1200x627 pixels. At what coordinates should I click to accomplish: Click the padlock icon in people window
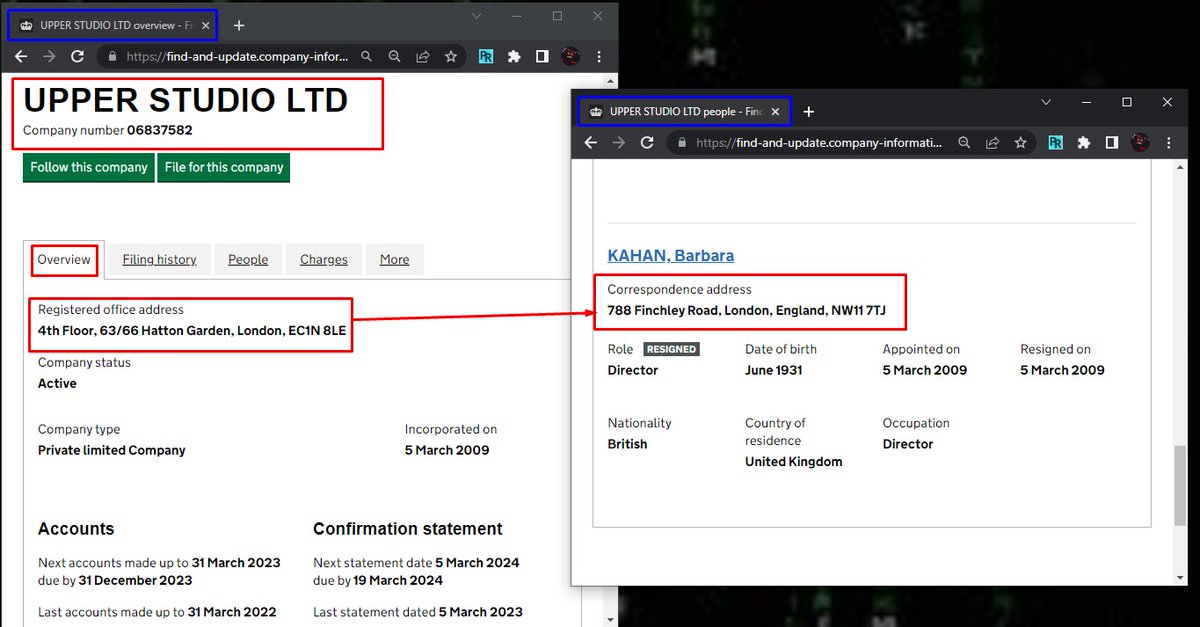click(683, 143)
